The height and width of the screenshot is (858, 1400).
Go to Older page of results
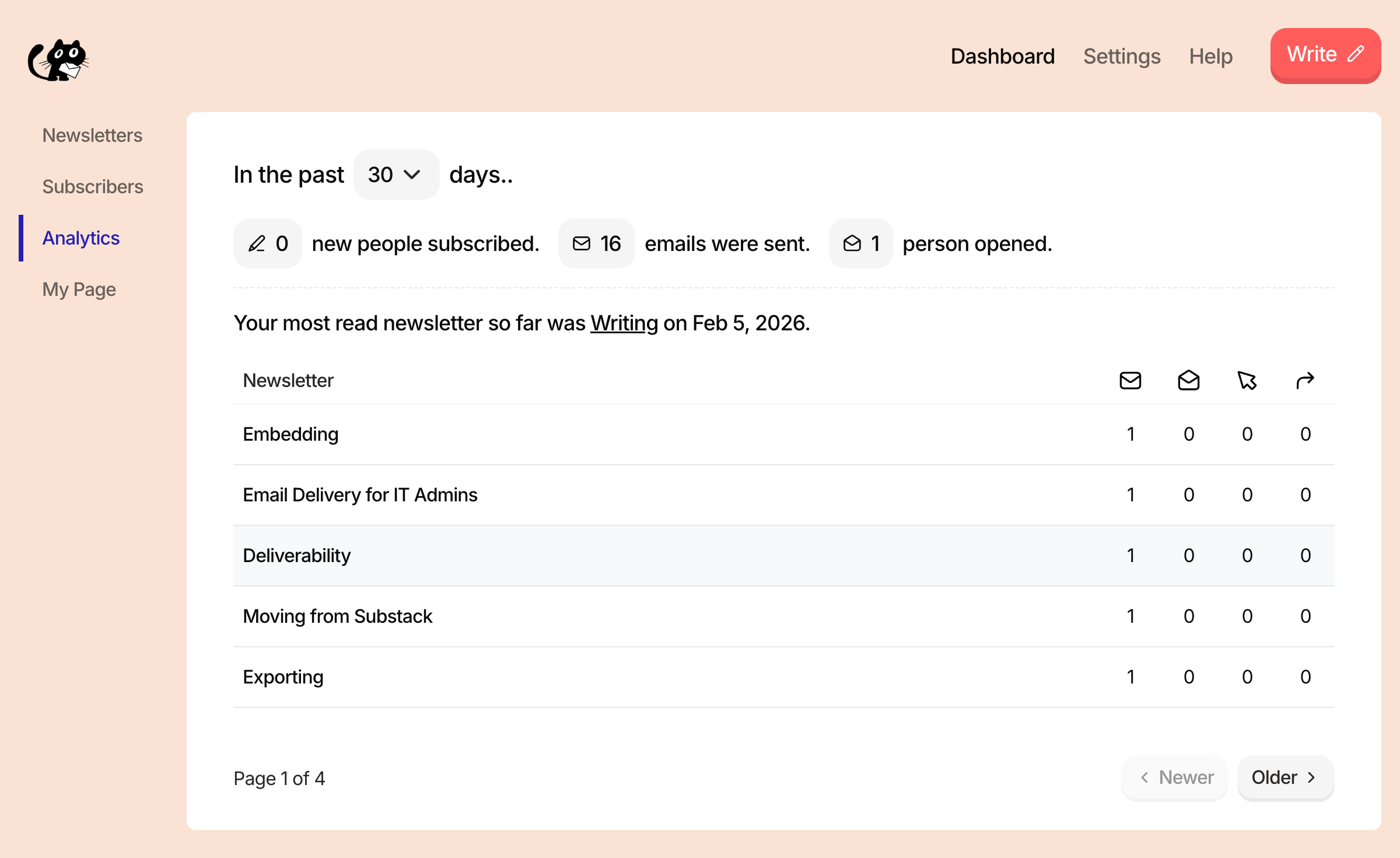point(1285,777)
